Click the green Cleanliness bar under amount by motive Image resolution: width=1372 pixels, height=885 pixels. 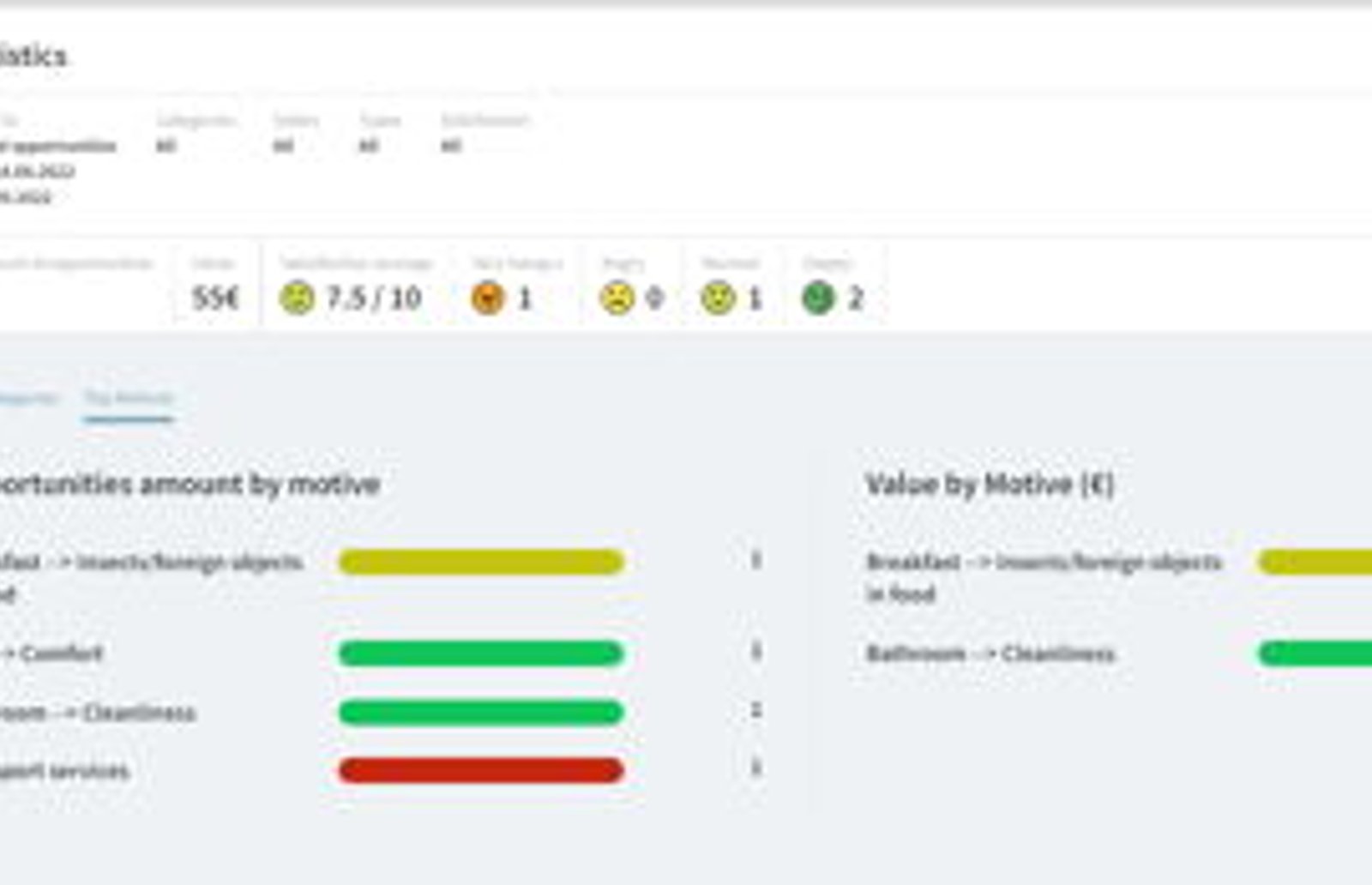click(x=481, y=712)
